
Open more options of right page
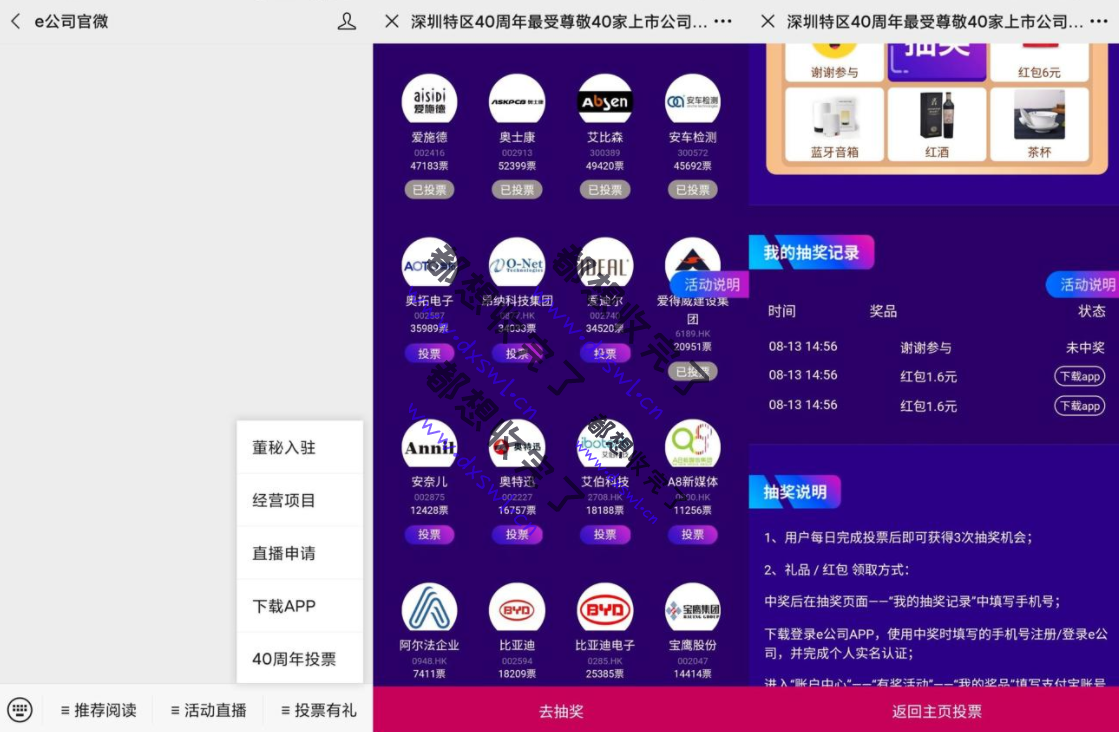click(x=1099, y=21)
